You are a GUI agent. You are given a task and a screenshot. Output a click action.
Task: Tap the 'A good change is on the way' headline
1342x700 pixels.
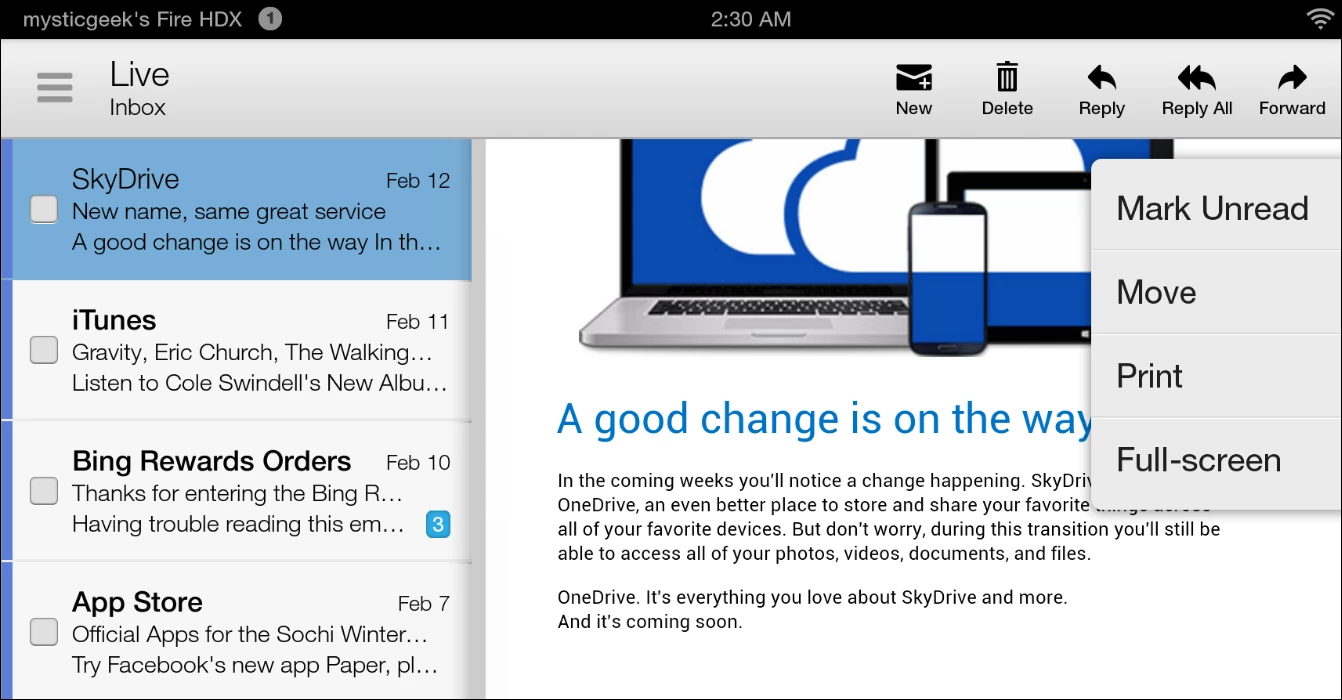click(824, 420)
